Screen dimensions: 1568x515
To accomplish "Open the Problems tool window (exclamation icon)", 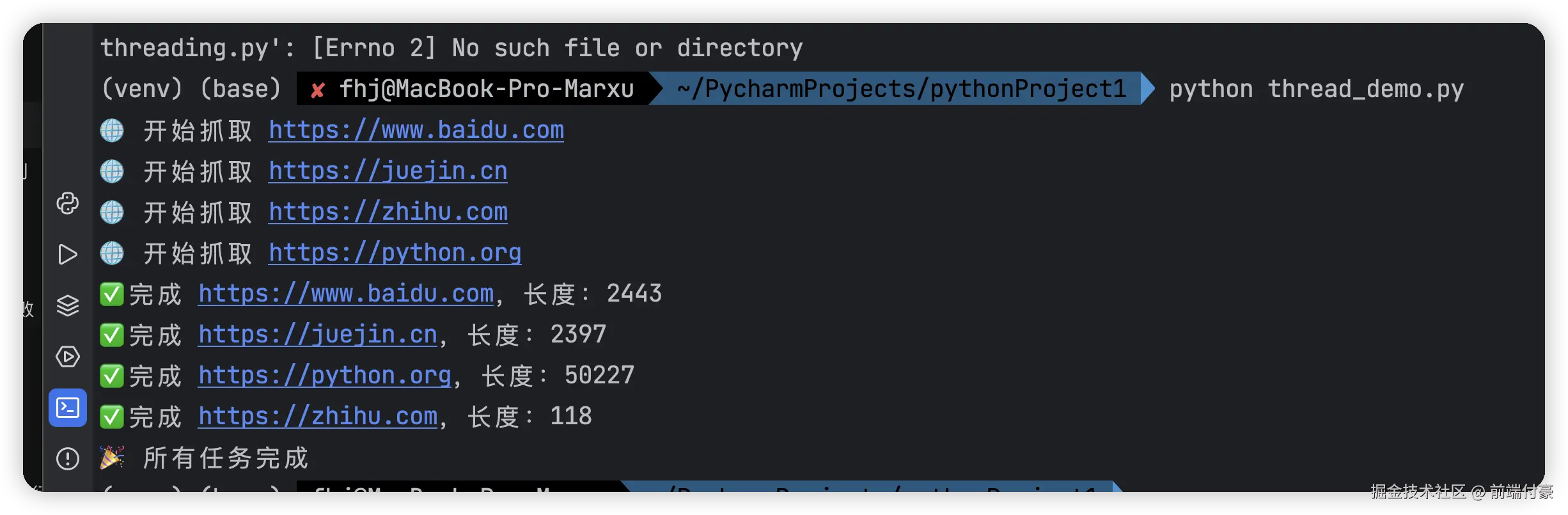I will point(68,458).
